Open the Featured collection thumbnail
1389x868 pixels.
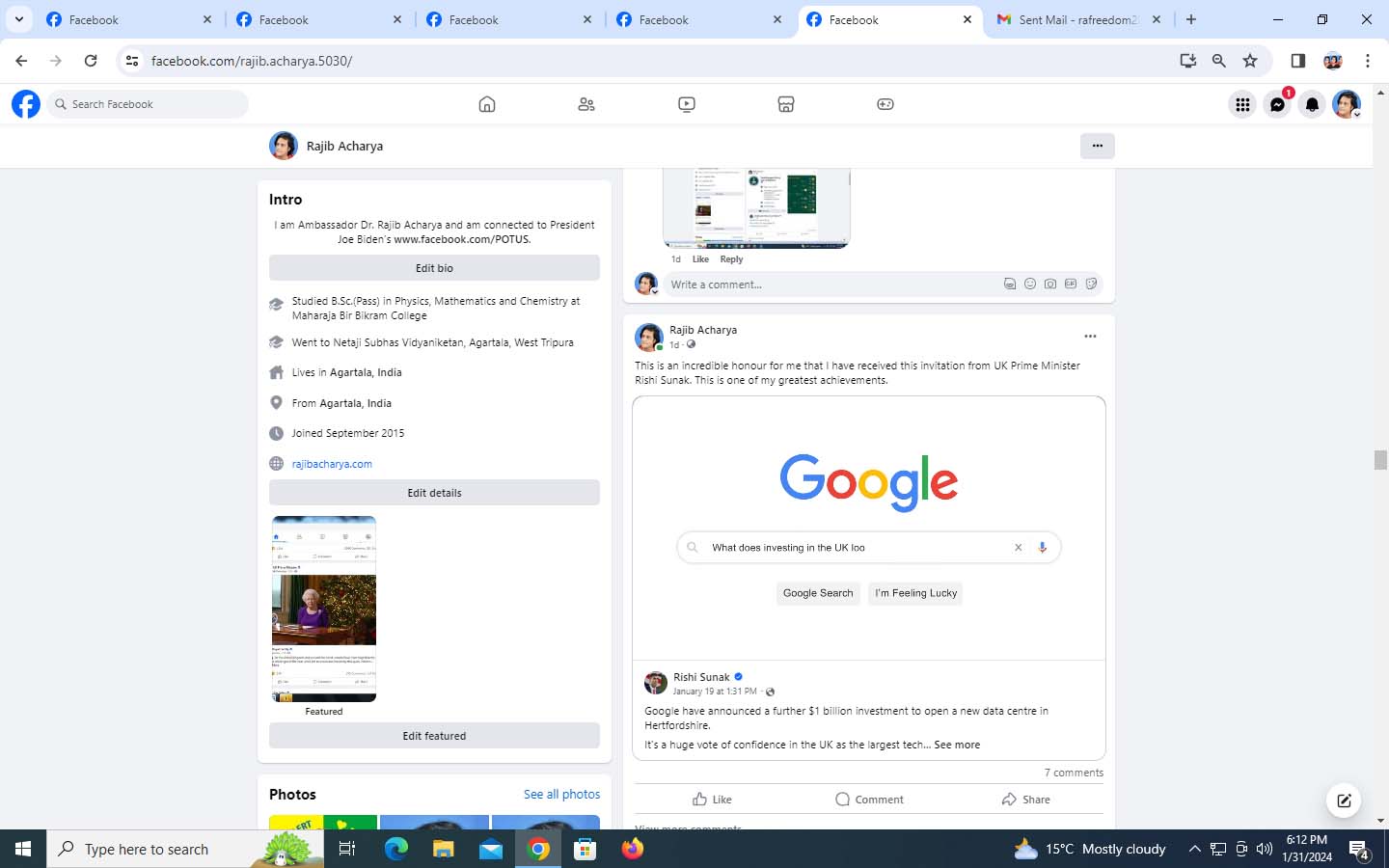[324, 609]
